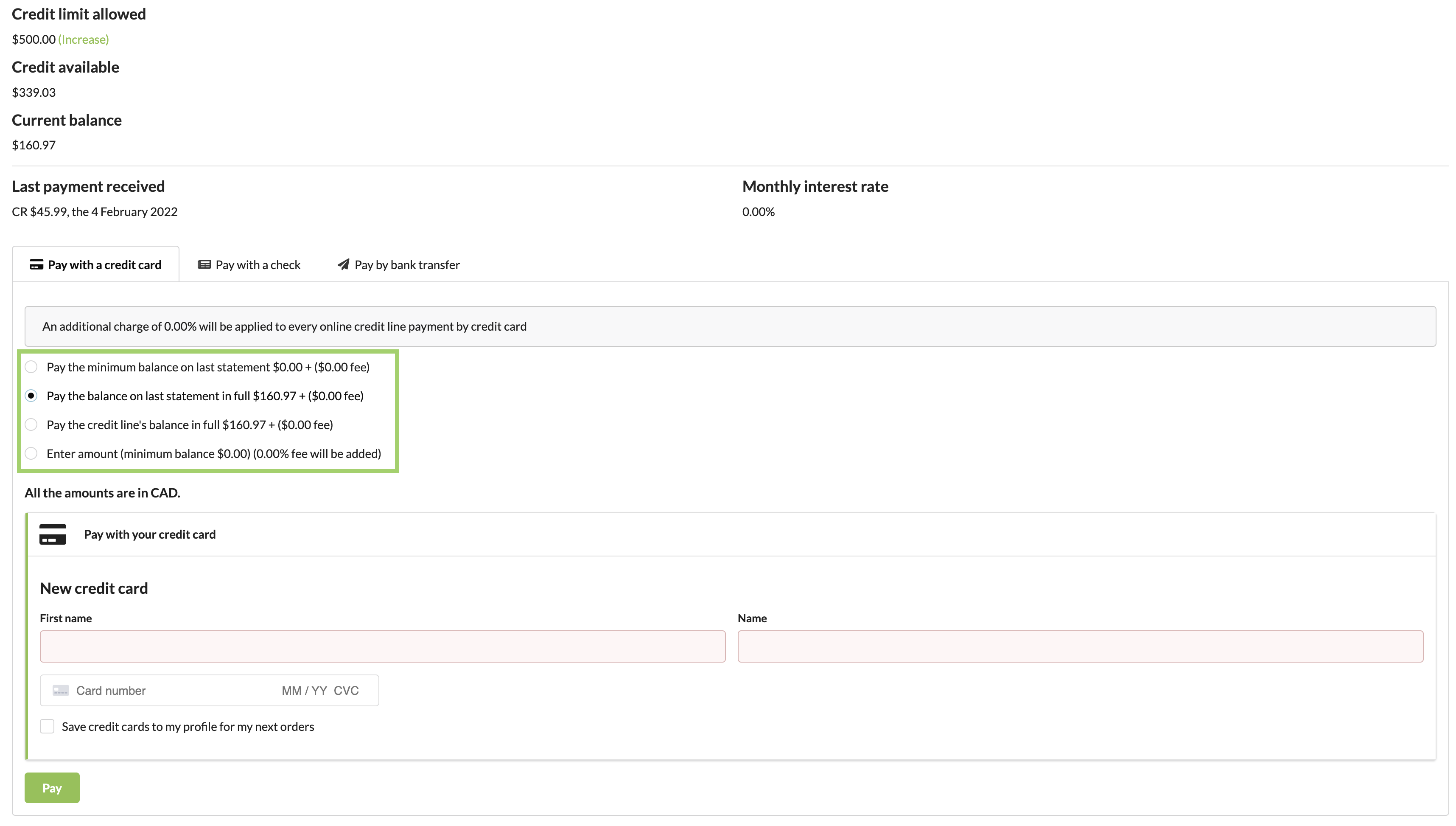Click the check icon next to Pay with a check
This screenshot has width=1456, height=826.
point(204,264)
